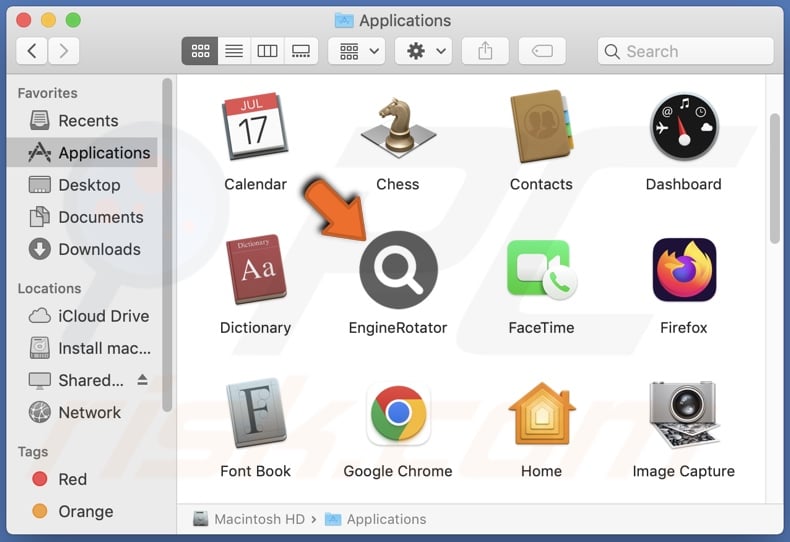Image resolution: width=790 pixels, height=542 pixels.
Task: Click the Calendar label text
Action: pyautogui.click(x=255, y=184)
